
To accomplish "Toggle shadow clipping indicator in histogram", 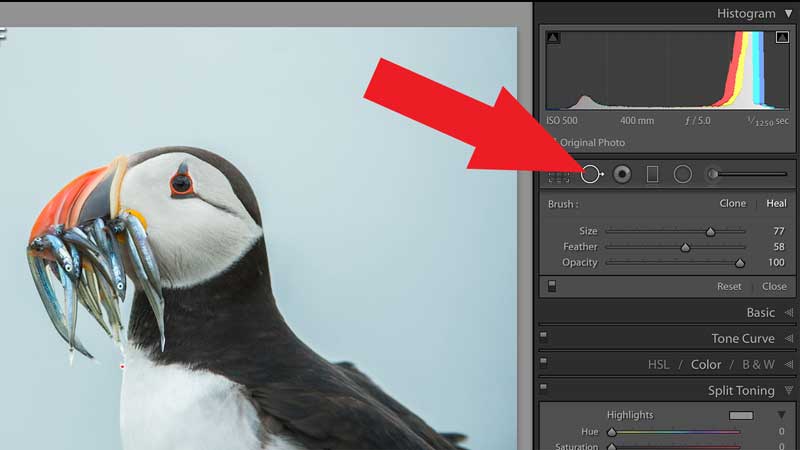I will (x=553, y=37).
